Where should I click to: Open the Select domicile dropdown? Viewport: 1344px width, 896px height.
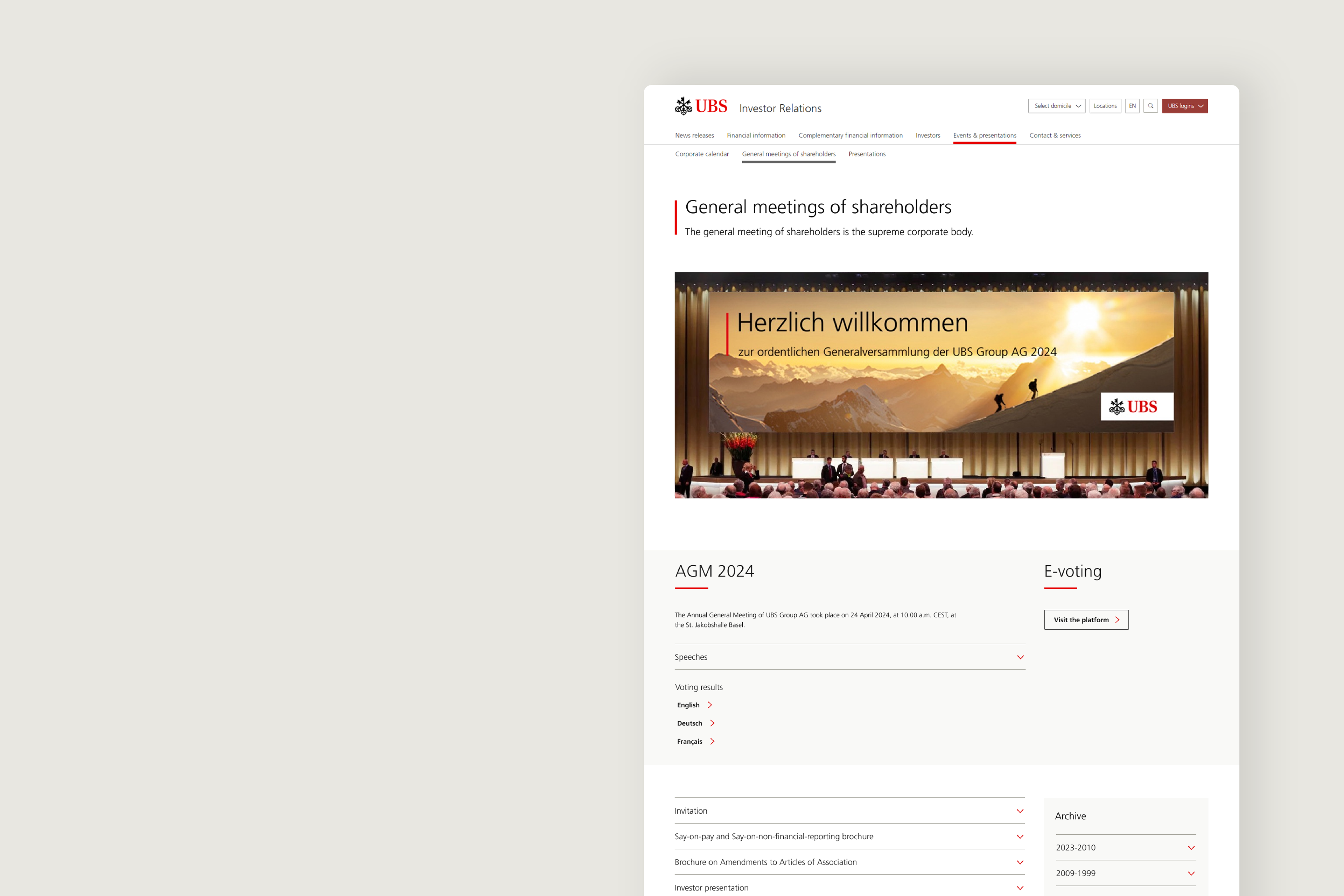point(1057,106)
